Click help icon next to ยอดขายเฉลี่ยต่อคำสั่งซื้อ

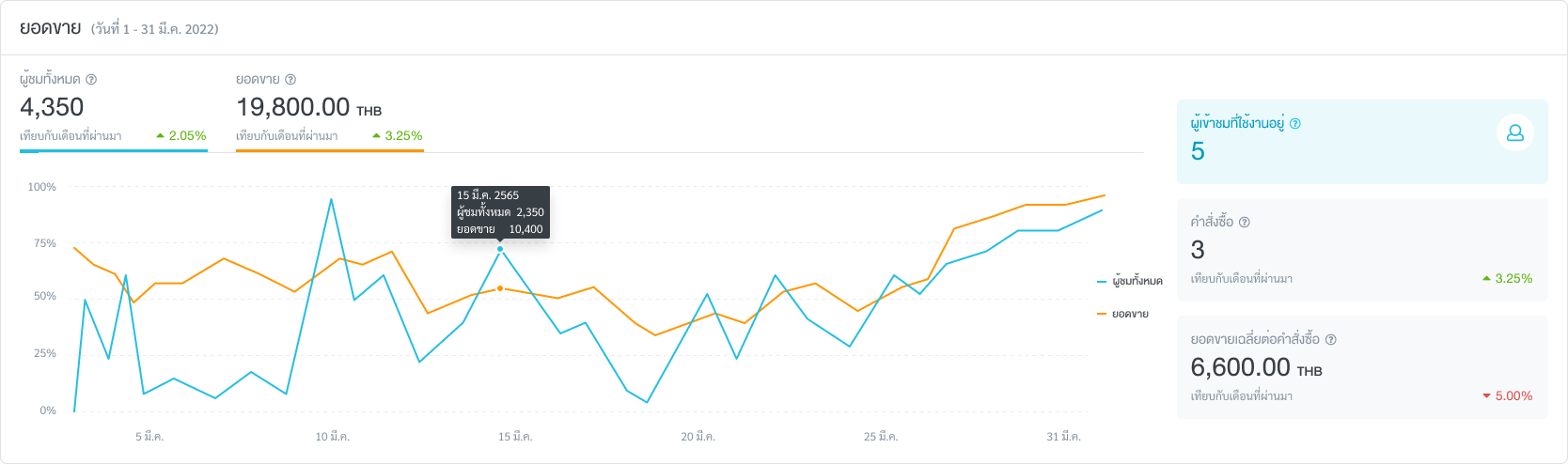pyautogui.click(x=1330, y=340)
